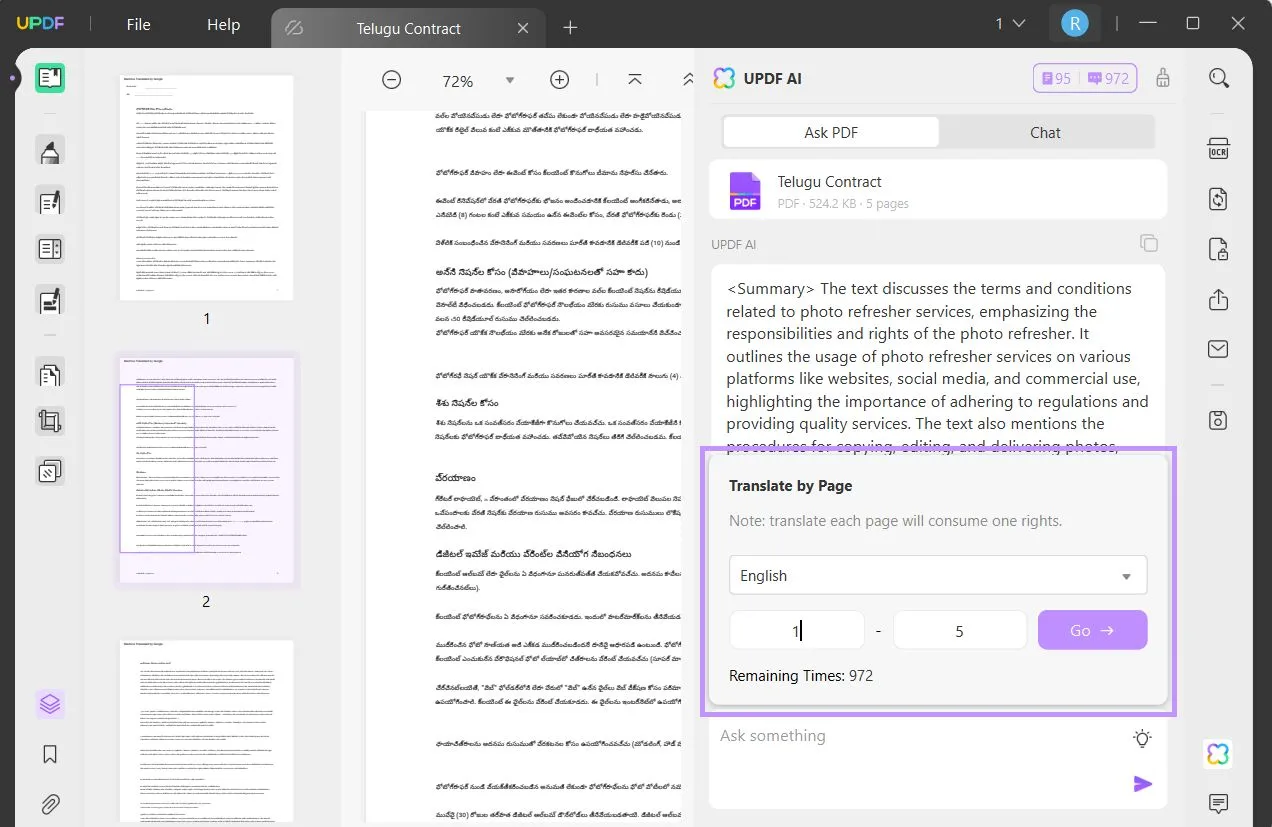
Task: Open the Crop Pages tool
Action: pyautogui.click(x=50, y=422)
